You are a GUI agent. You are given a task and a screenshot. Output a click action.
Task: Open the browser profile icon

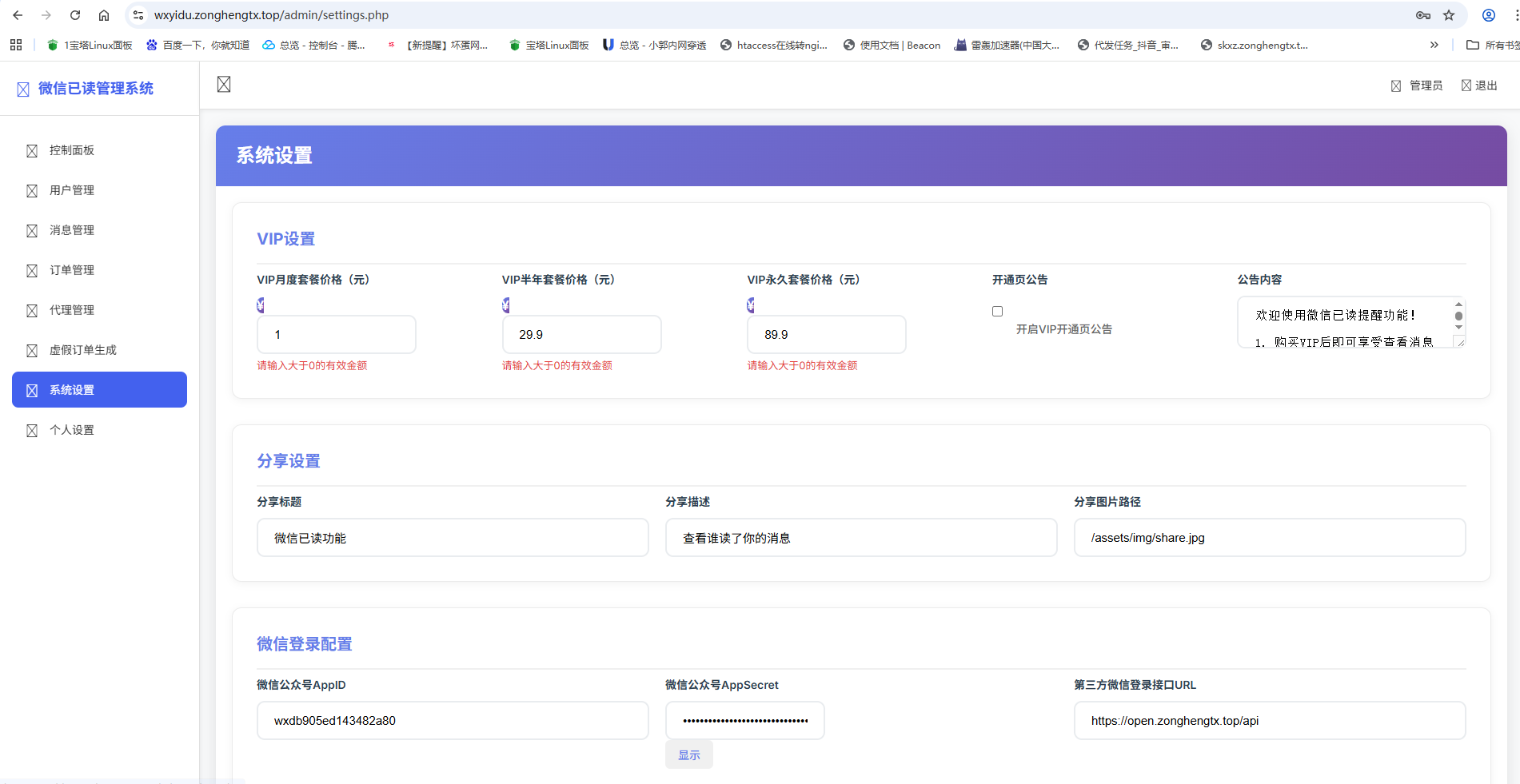1488,15
